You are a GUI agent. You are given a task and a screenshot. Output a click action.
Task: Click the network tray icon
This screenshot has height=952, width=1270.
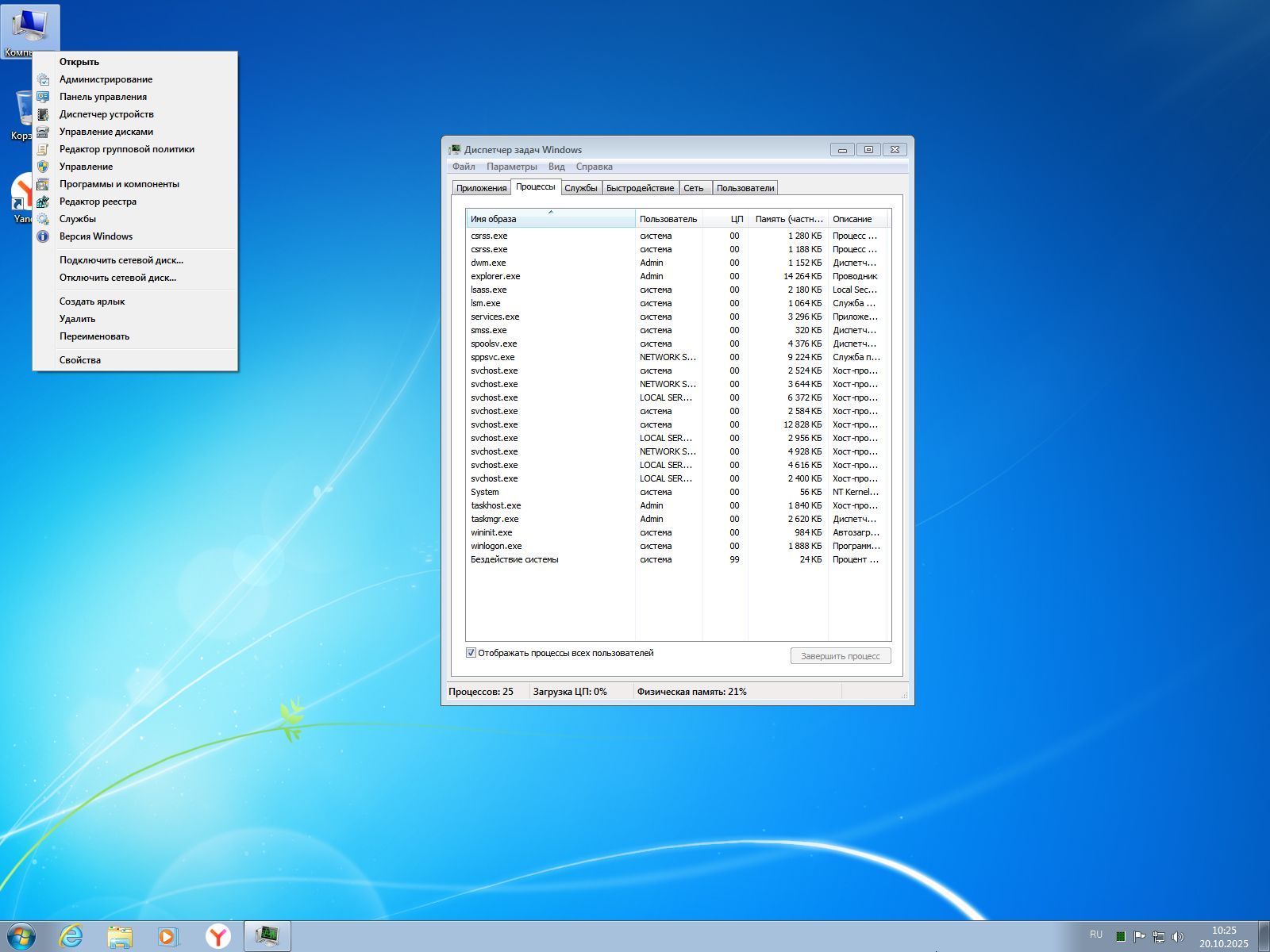[x=1159, y=936]
